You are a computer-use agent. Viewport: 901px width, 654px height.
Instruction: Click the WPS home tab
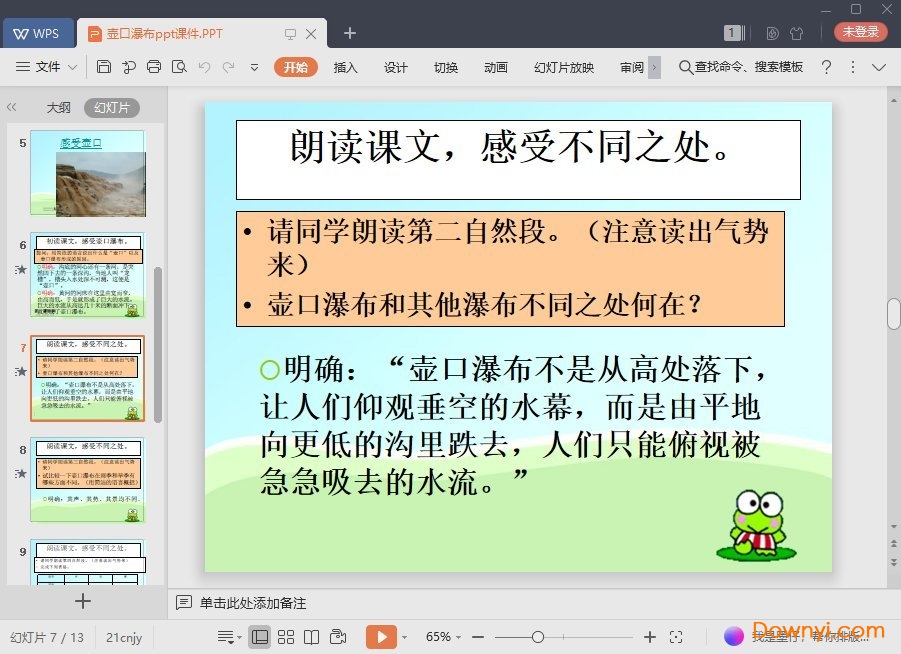(38, 33)
